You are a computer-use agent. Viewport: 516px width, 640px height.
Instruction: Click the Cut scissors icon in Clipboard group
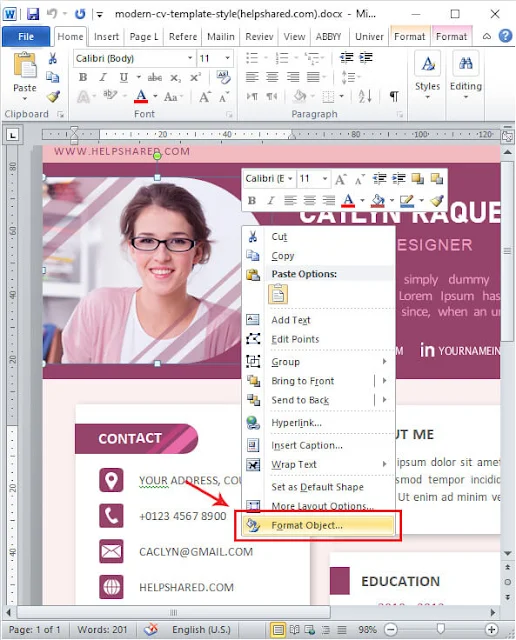click(x=53, y=58)
